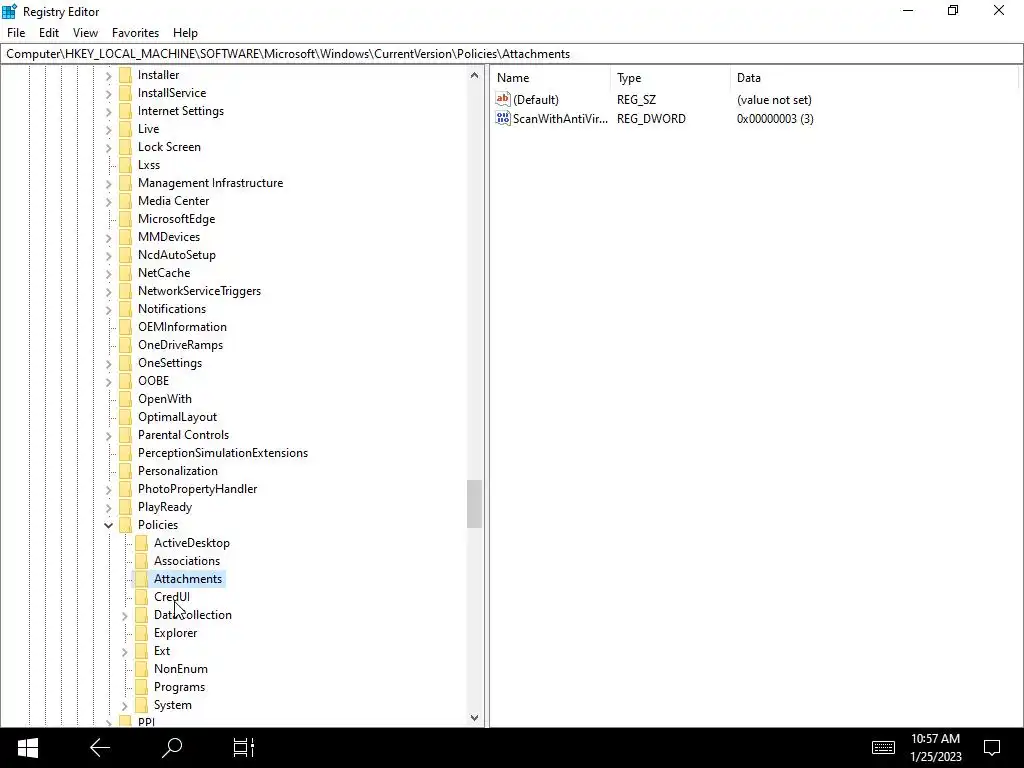1024x768 pixels.
Task: Select the OneDriveRamps key
Action: [x=180, y=345]
